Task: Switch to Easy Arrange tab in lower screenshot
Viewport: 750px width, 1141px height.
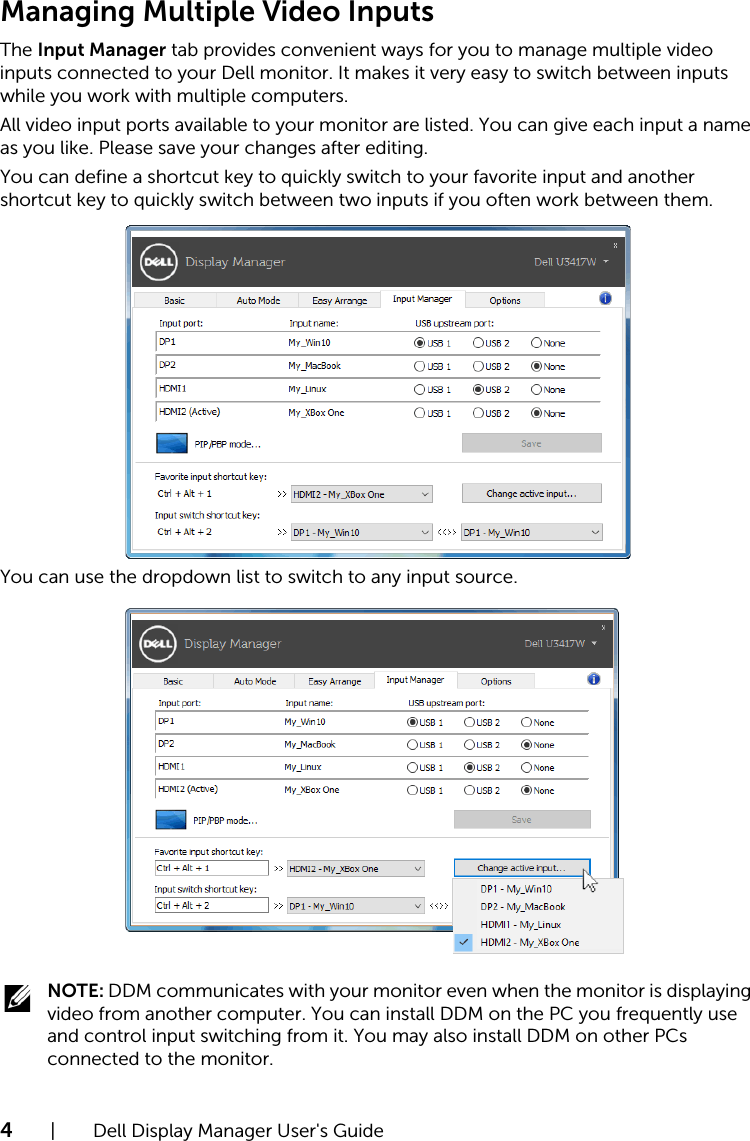Action: click(335, 681)
